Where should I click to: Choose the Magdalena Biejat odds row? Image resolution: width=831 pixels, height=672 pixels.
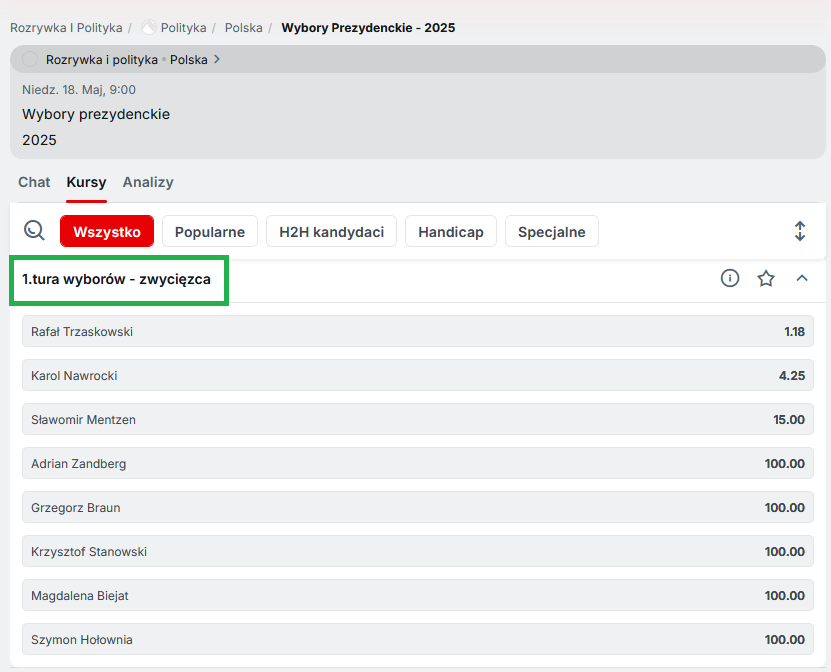(418, 595)
